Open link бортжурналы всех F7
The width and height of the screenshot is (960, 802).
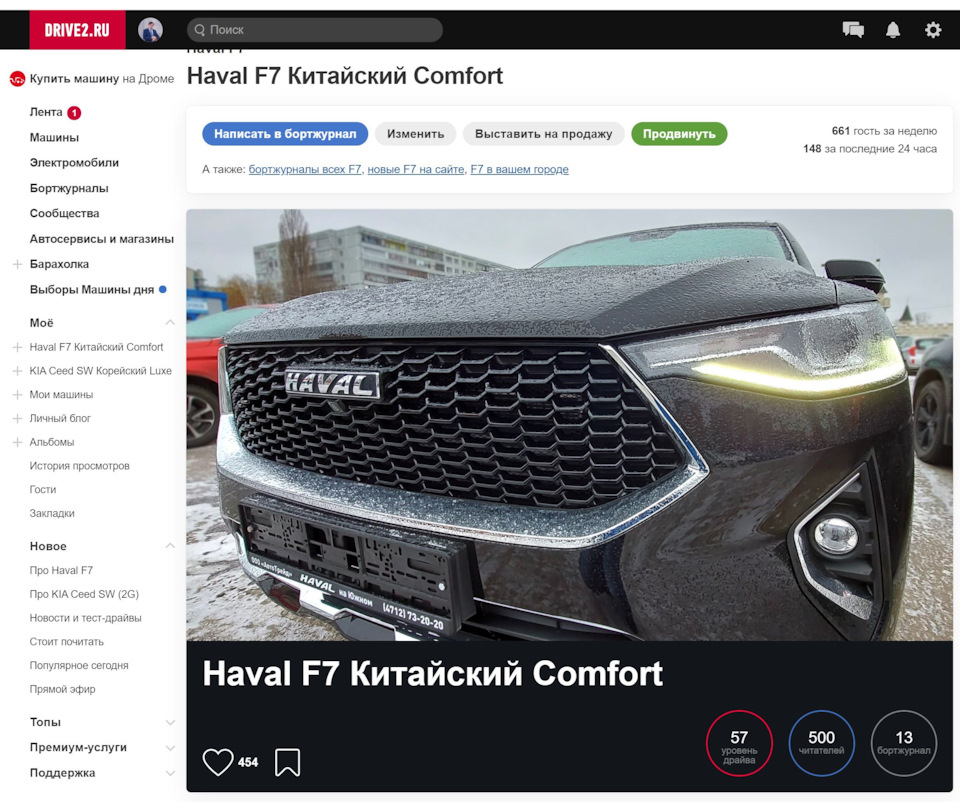click(x=305, y=170)
